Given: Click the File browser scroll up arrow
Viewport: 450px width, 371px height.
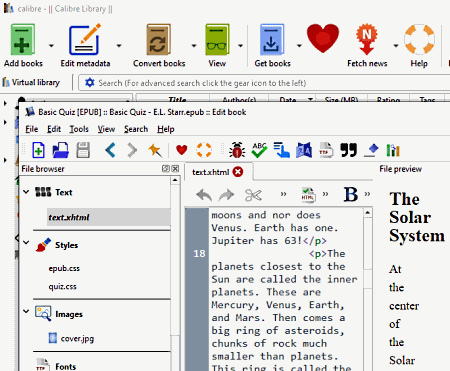Looking at the screenshot, I should pos(175,180).
